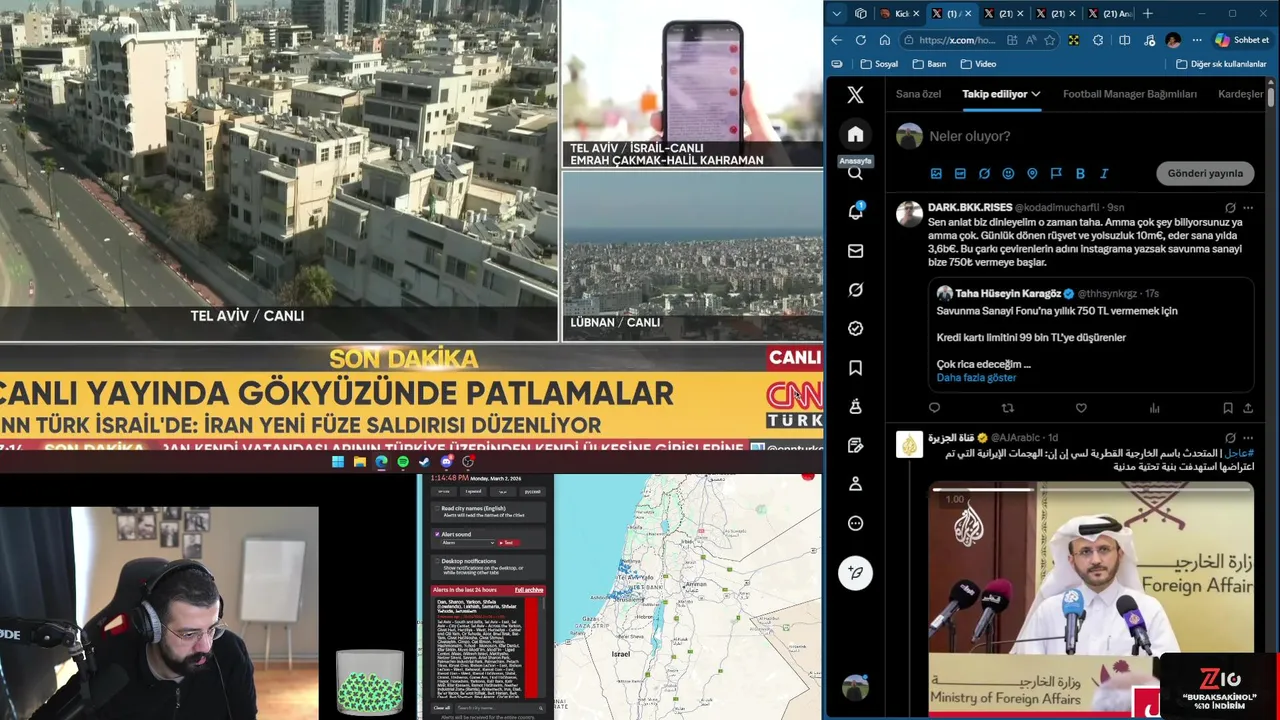This screenshot has width=1280, height=720.
Task: Open Discord from taskbar
Action: 446,462
